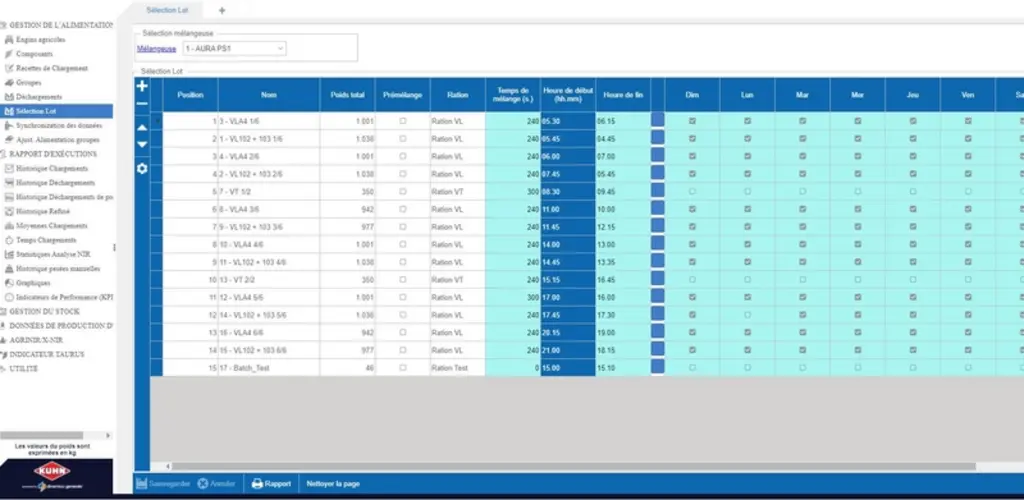Enable Lun checkbox for 7 - VT 1/2
Viewport: 1024px width, 500px height.
pyautogui.click(x=747, y=191)
